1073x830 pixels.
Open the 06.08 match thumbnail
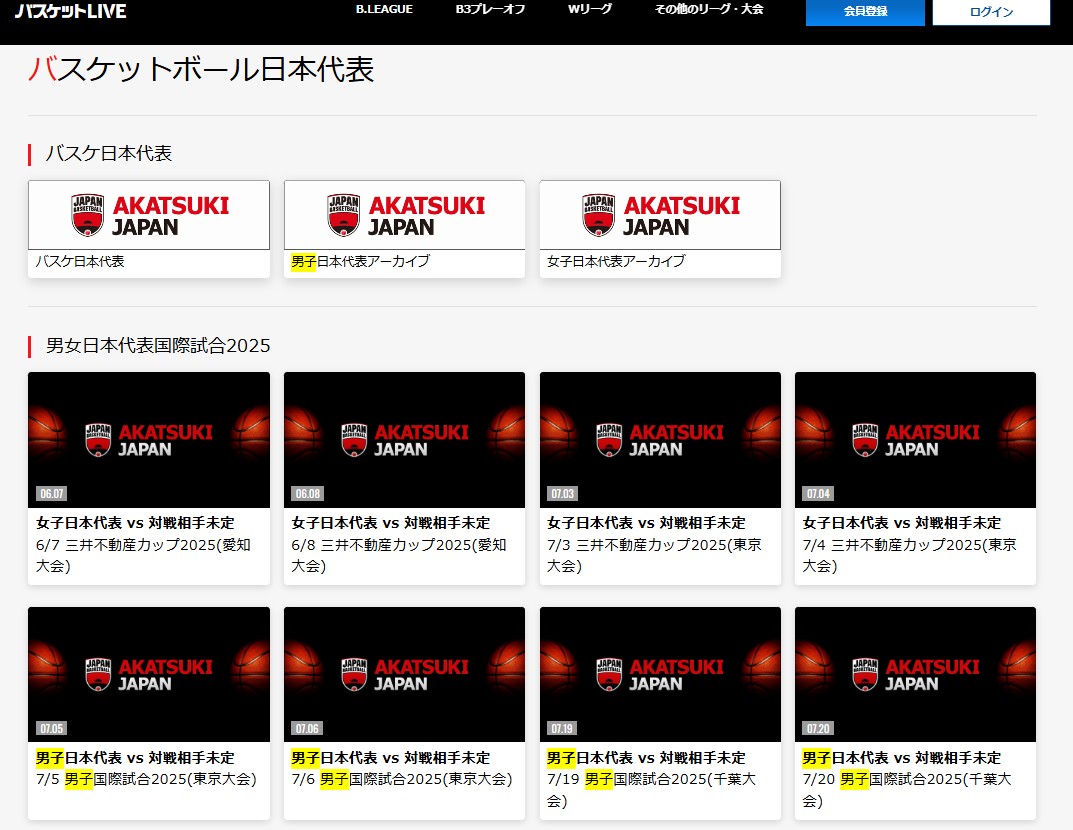coord(404,440)
